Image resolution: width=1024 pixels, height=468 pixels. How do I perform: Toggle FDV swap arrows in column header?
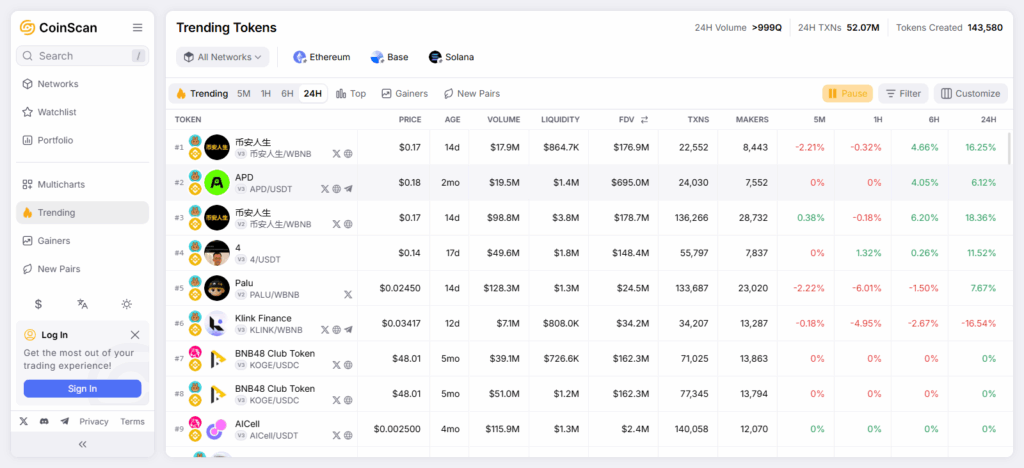point(645,119)
